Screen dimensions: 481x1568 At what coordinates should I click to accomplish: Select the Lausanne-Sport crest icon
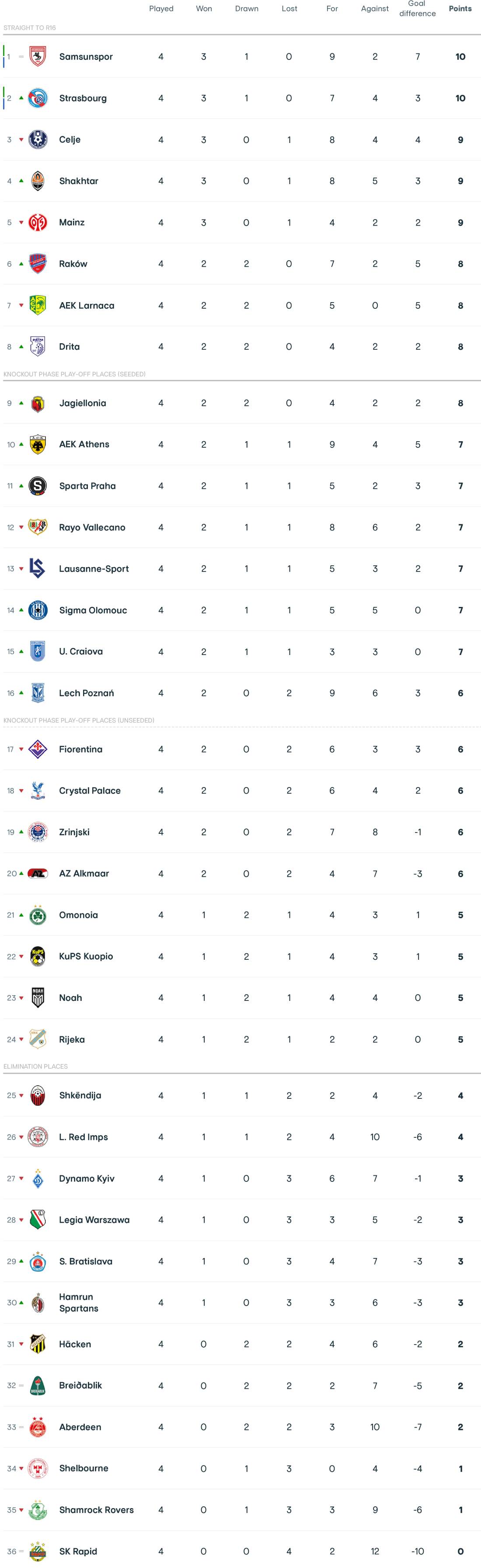[38, 568]
